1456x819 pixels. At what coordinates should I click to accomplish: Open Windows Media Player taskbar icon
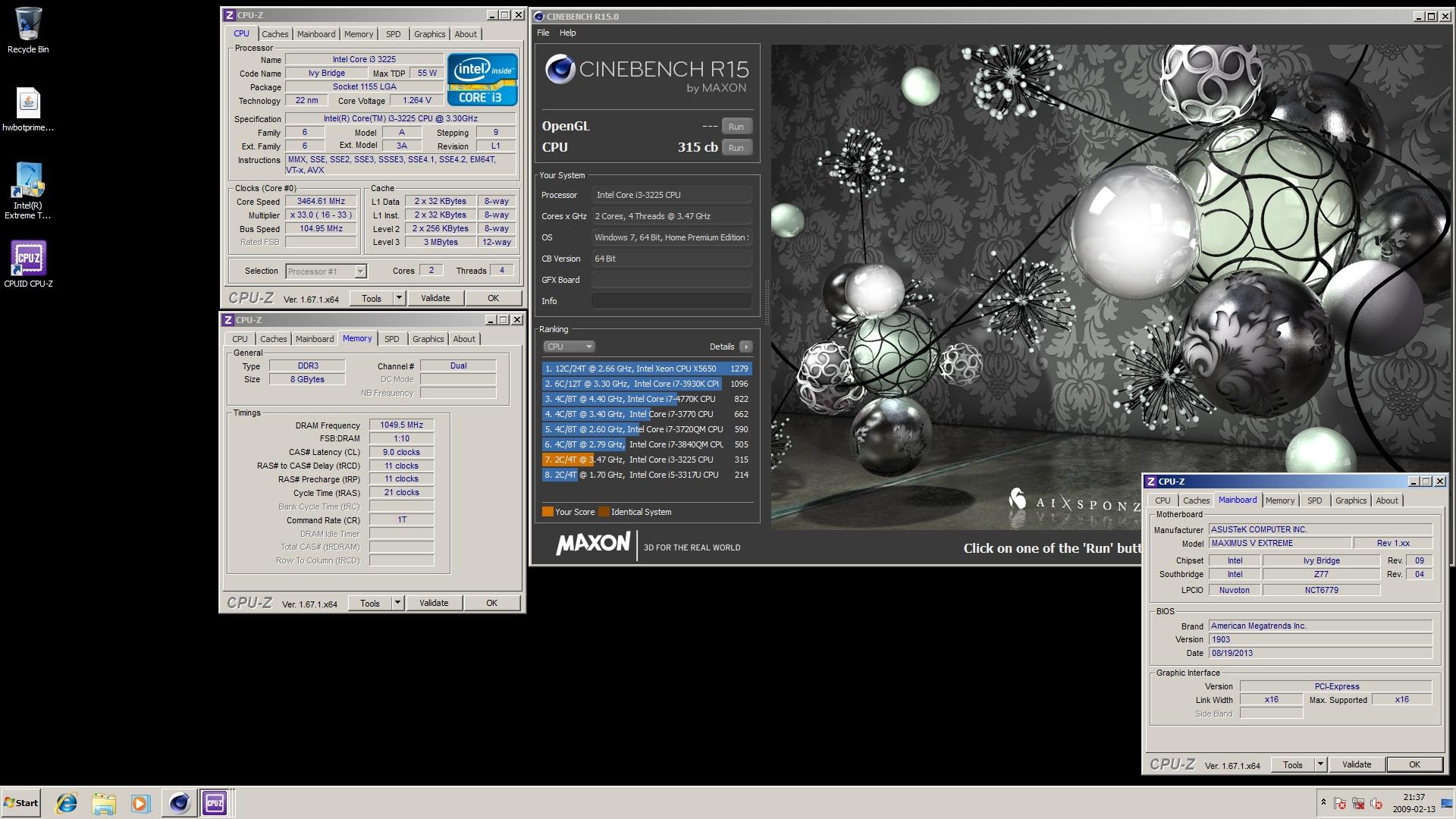[x=140, y=802]
